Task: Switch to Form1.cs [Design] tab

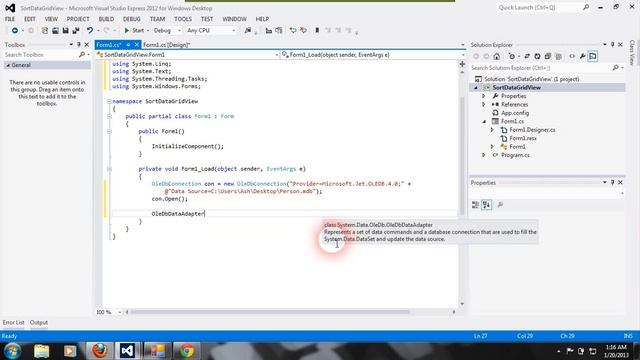Action: 167,44
